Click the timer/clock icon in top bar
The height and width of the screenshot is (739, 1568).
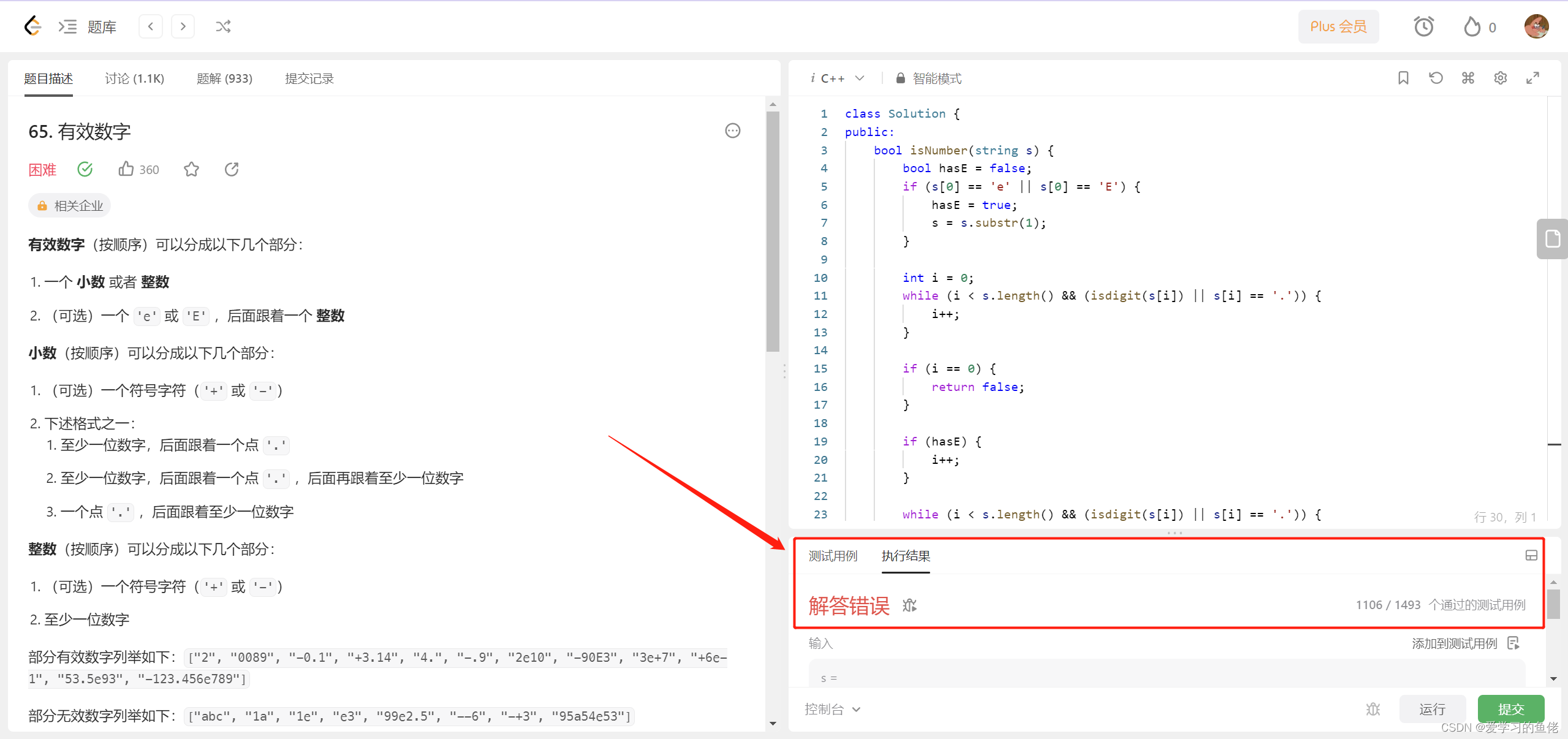tap(1424, 26)
